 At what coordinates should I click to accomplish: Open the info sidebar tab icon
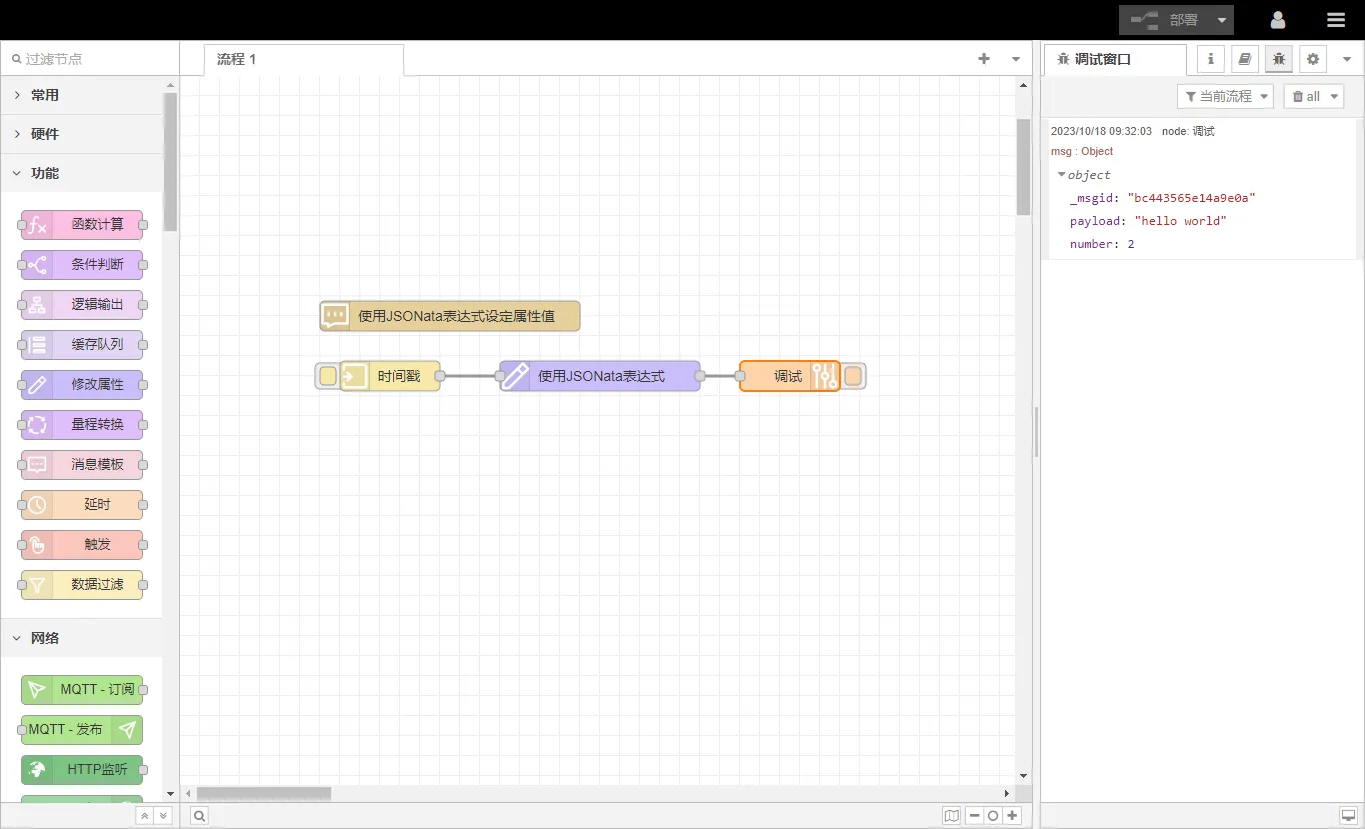point(1211,59)
